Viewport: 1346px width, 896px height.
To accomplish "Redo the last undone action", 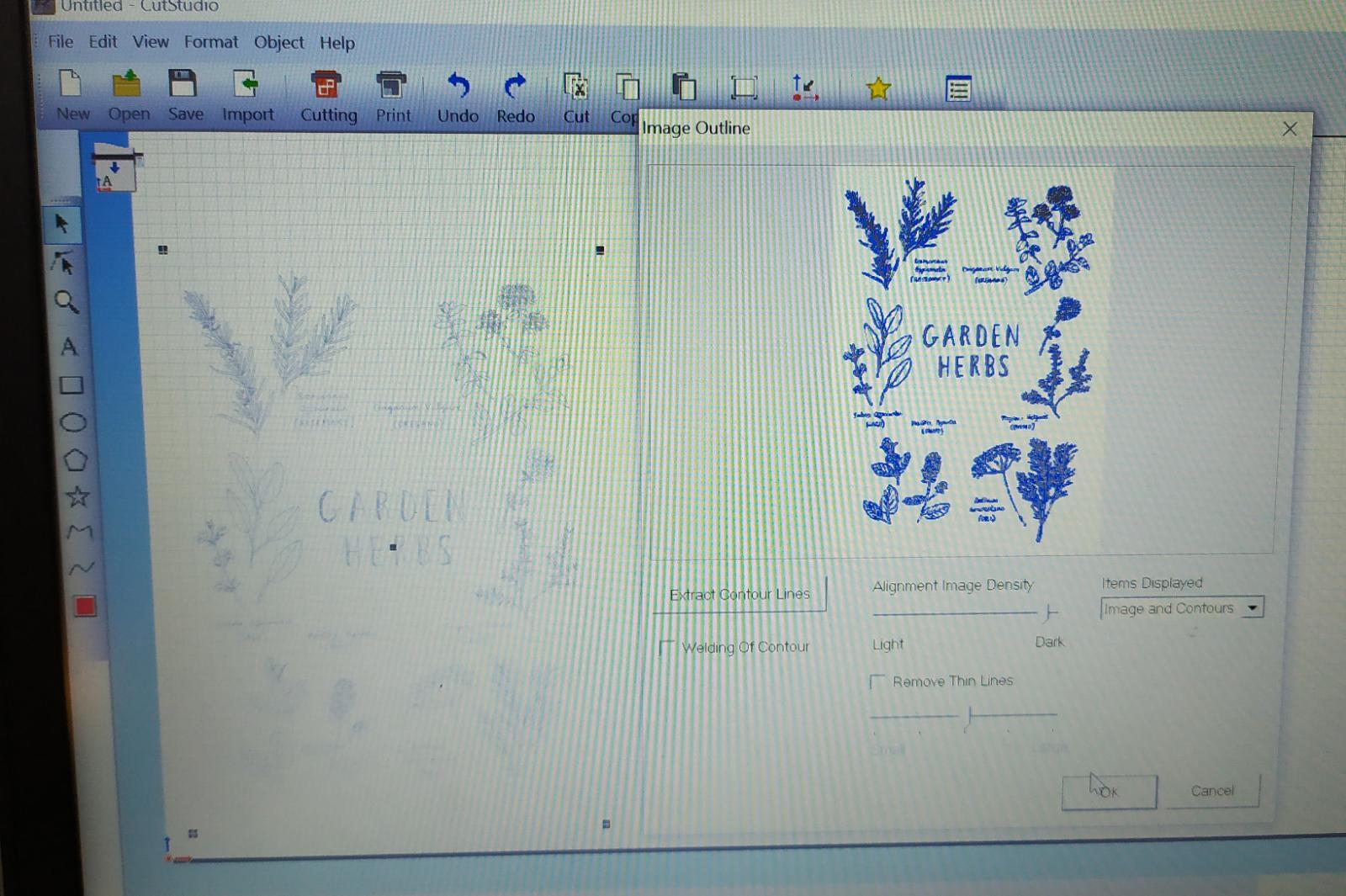I will coord(515,98).
